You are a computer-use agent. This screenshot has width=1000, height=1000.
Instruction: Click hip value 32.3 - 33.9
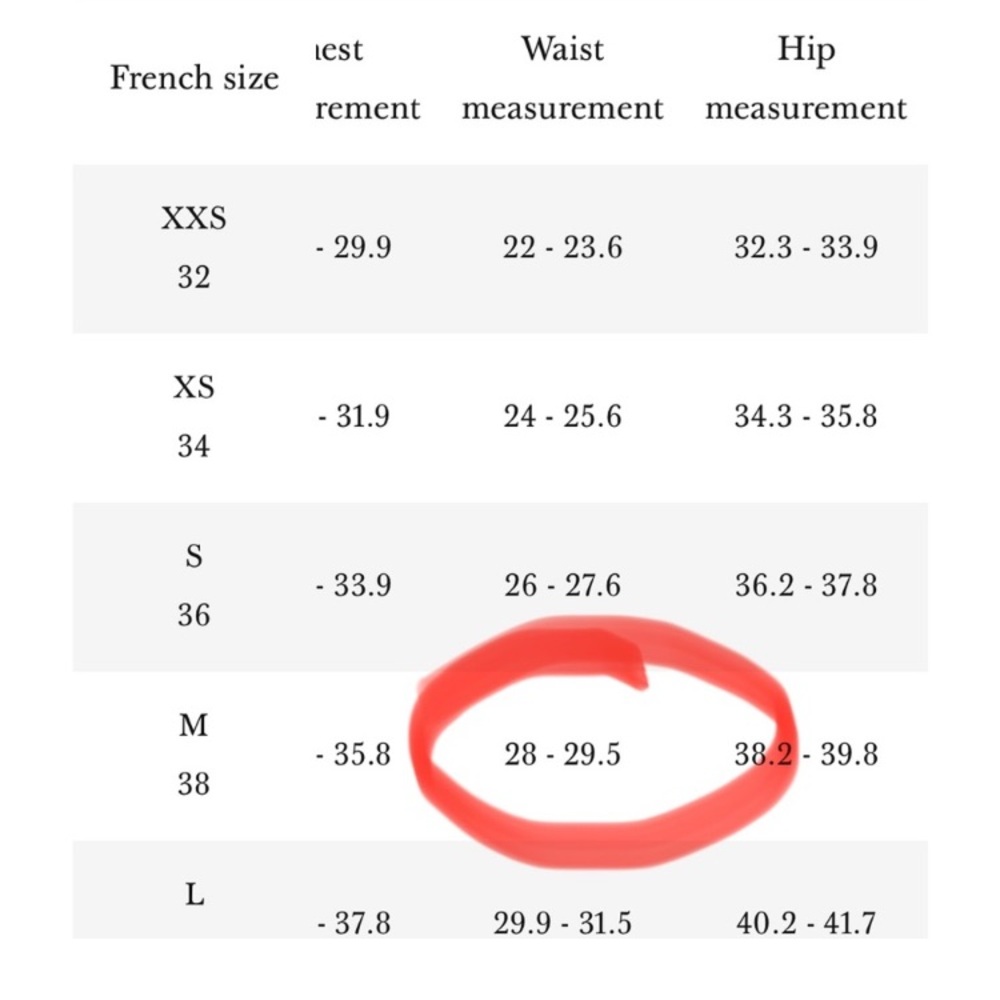[x=806, y=247]
